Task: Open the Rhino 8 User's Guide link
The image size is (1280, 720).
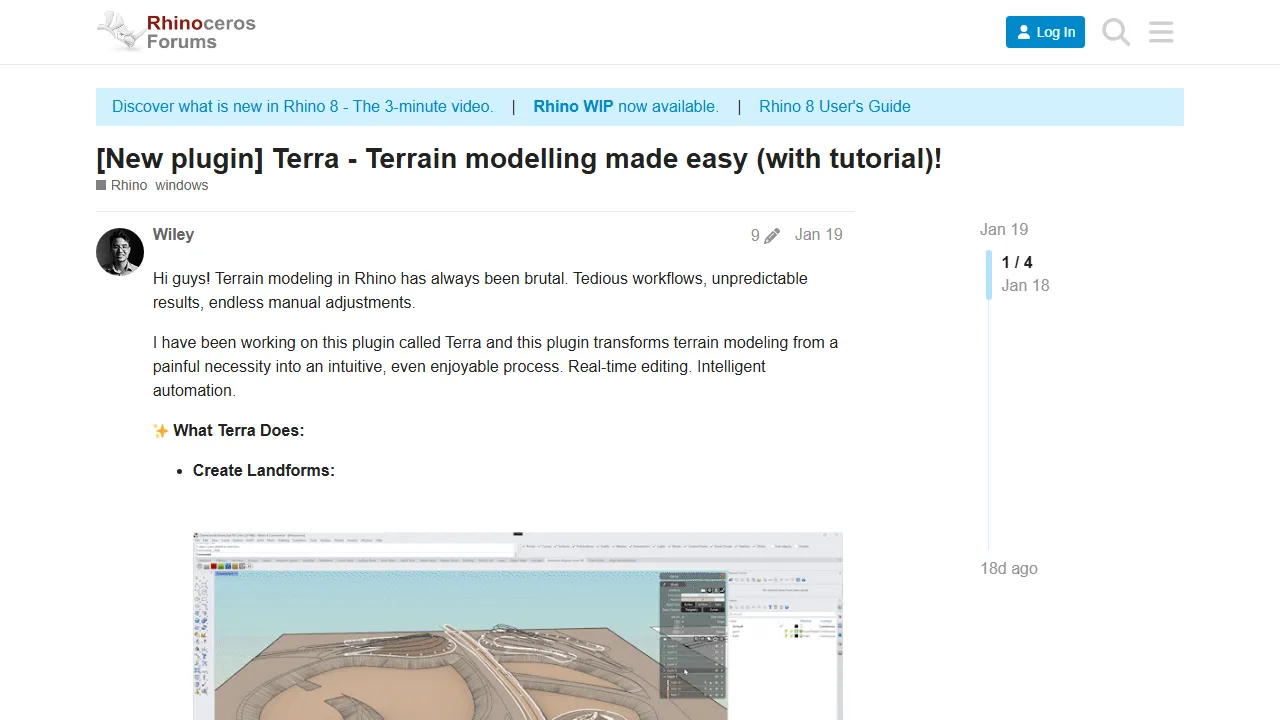Action: coord(835,106)
